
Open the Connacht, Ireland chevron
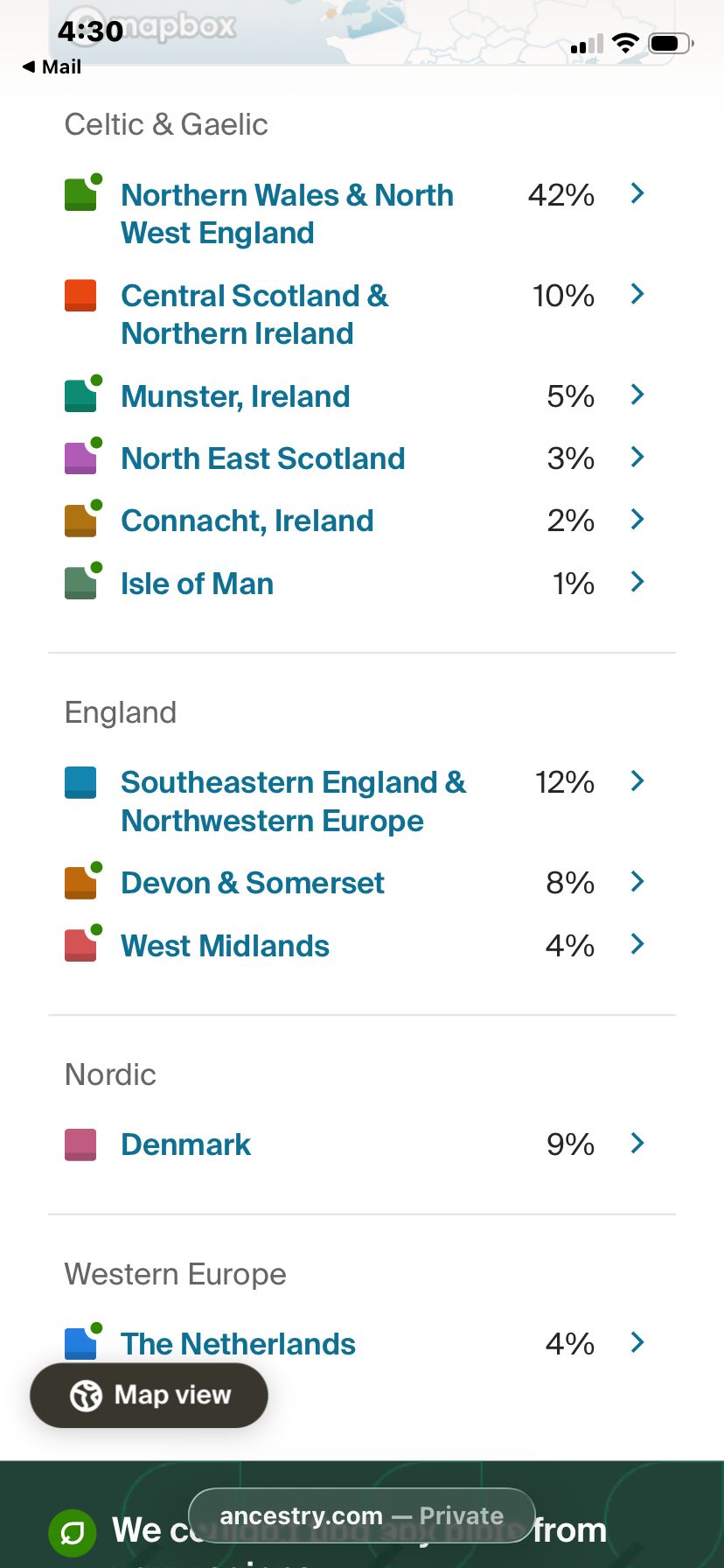pos(637,520)
